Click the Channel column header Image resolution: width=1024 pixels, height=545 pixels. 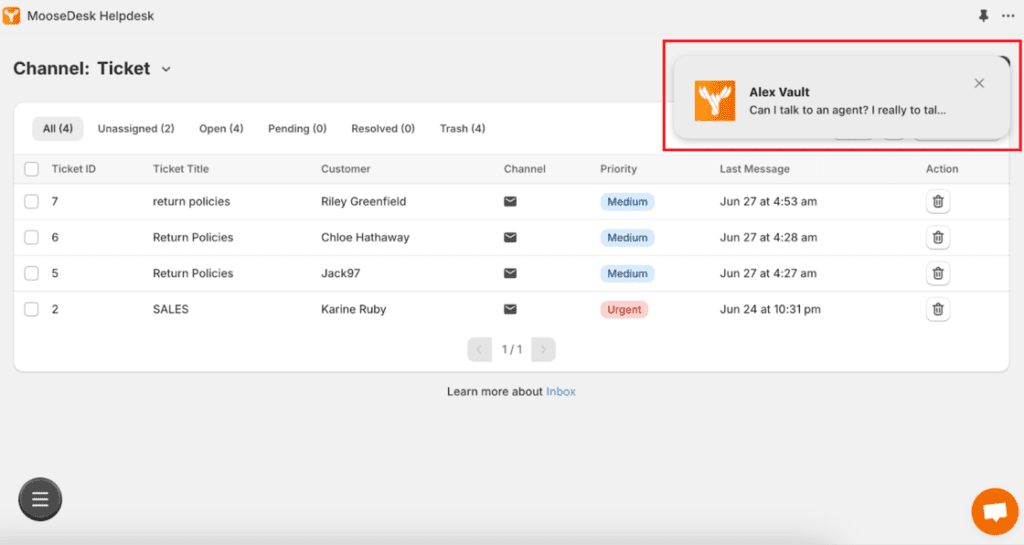click(x=524, y=169)
